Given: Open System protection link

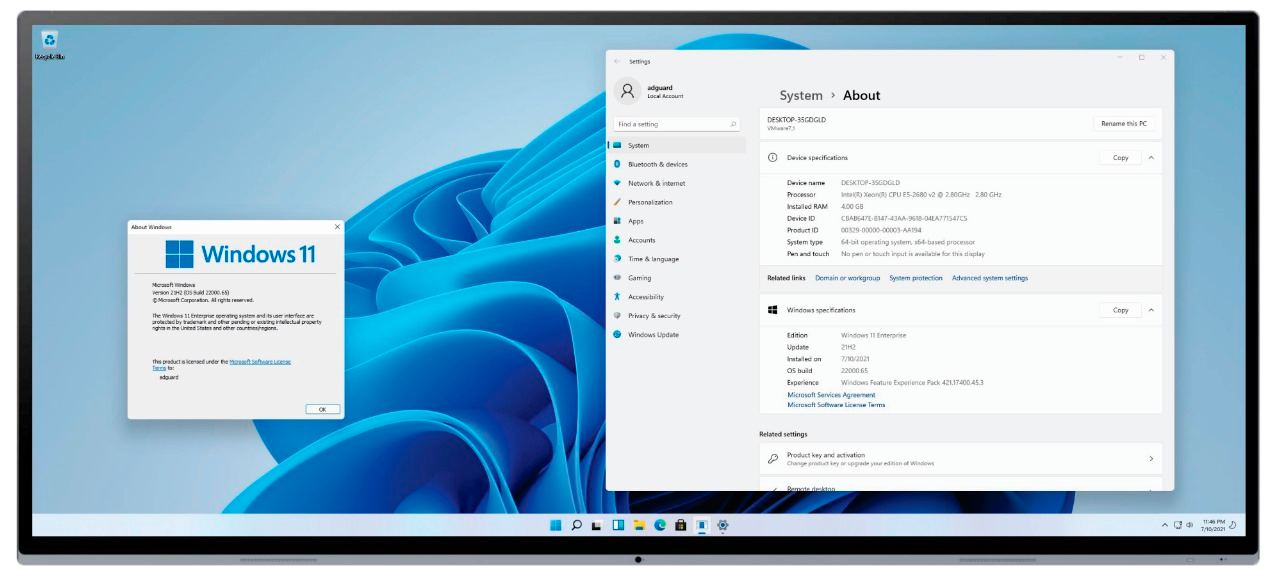Looking at the screenshot, I should tap(916, 278).
